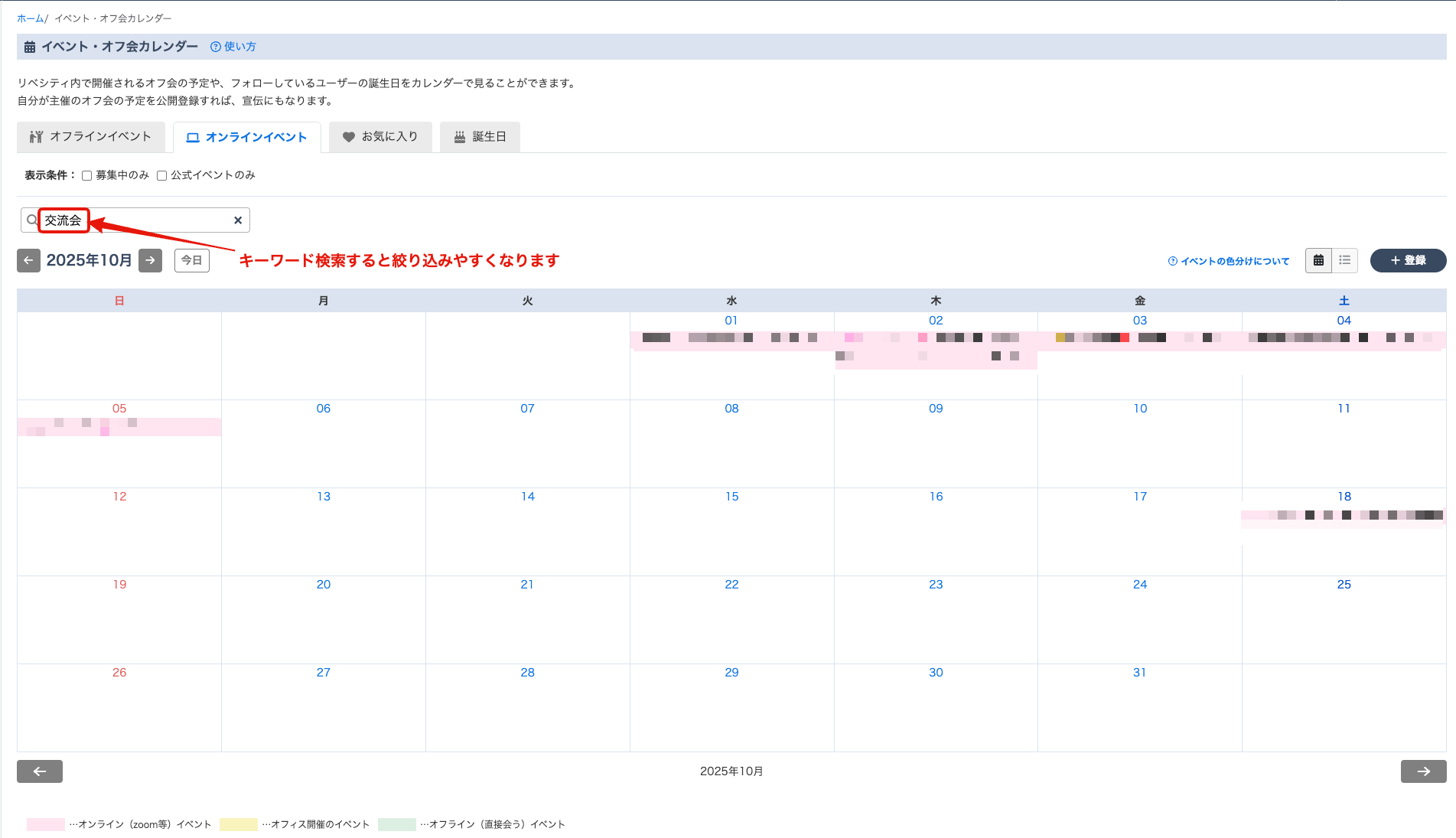Click the bottom right next arrow button
Screen dimensions: 1456x838
tap(1423, 771)
